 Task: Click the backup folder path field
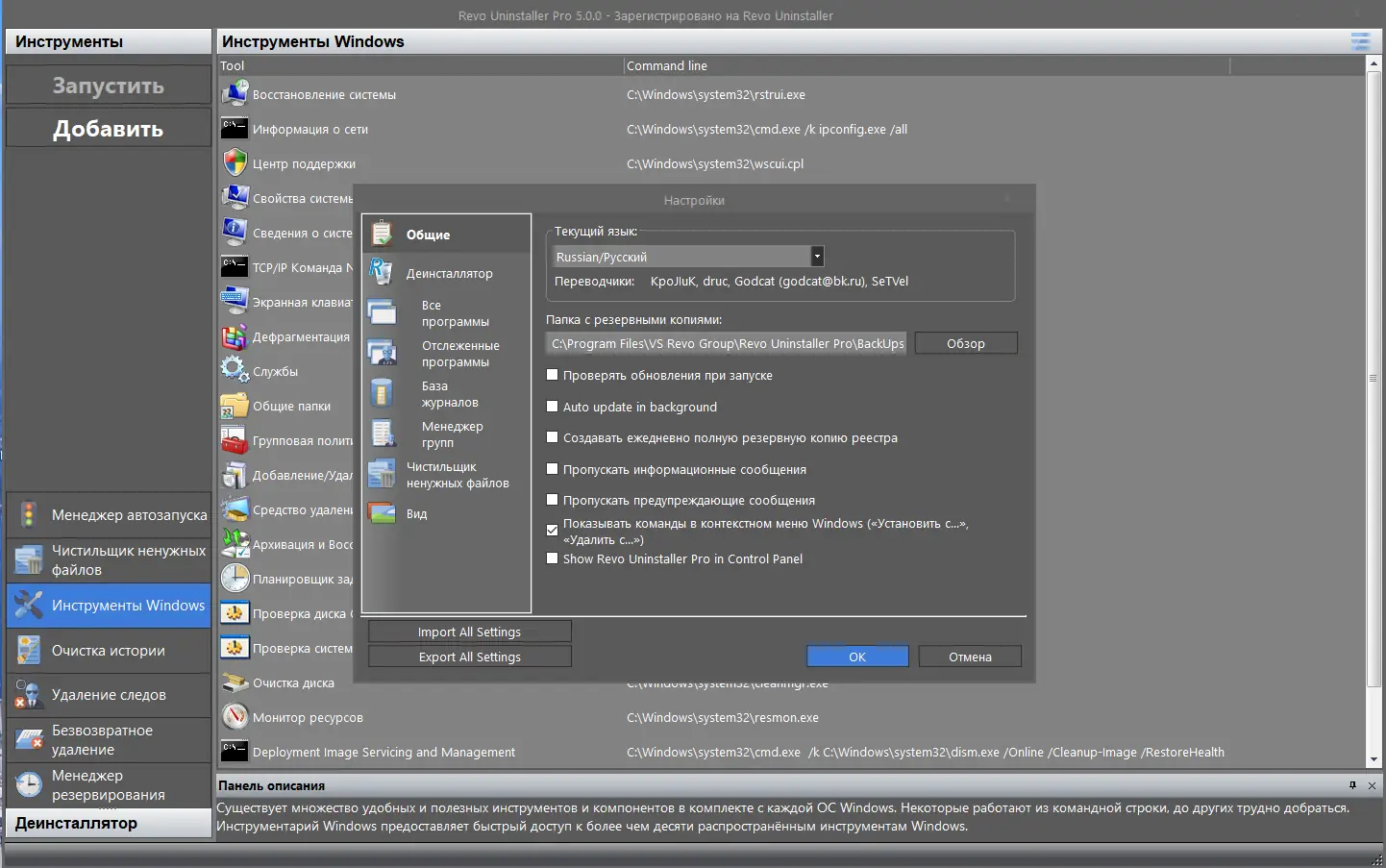point(727,343)
